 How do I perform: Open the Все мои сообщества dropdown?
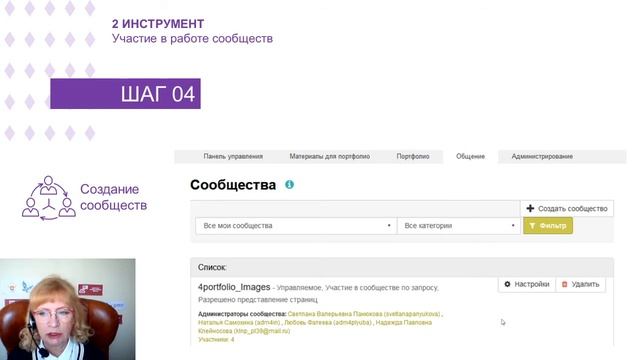coord(296,226)
